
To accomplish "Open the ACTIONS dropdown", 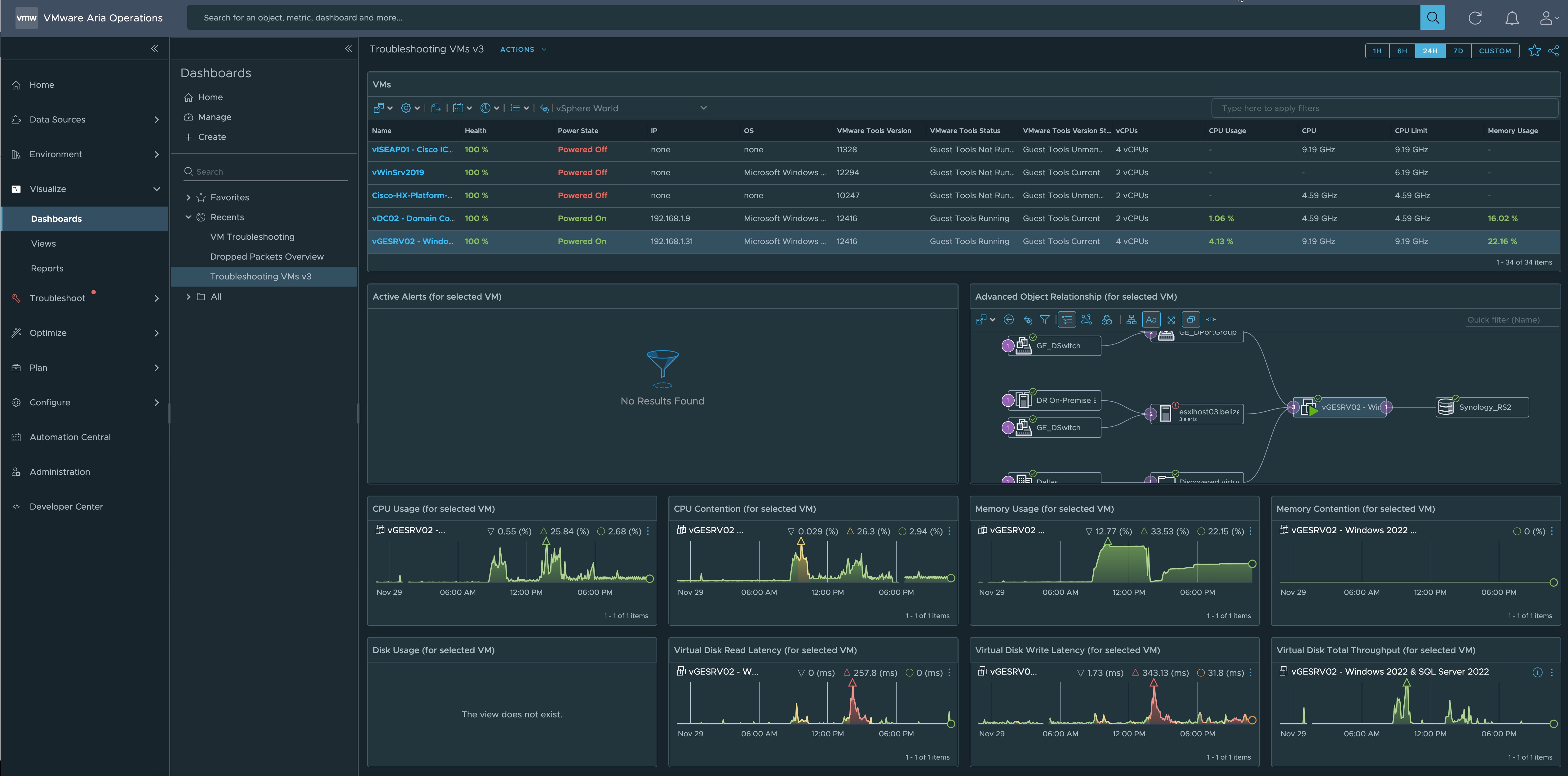I will [523, 49].
